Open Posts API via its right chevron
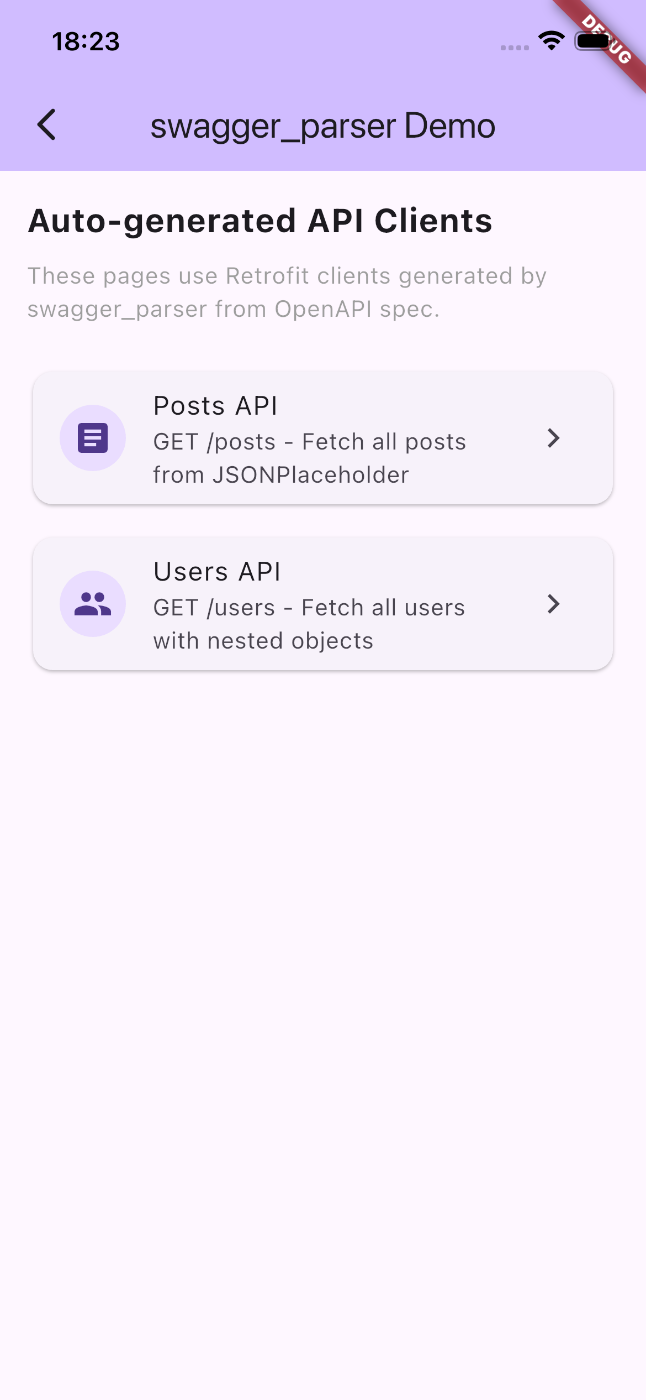Image resolution: width=646 pixels, height=1400 pixels. pos(553,438)
